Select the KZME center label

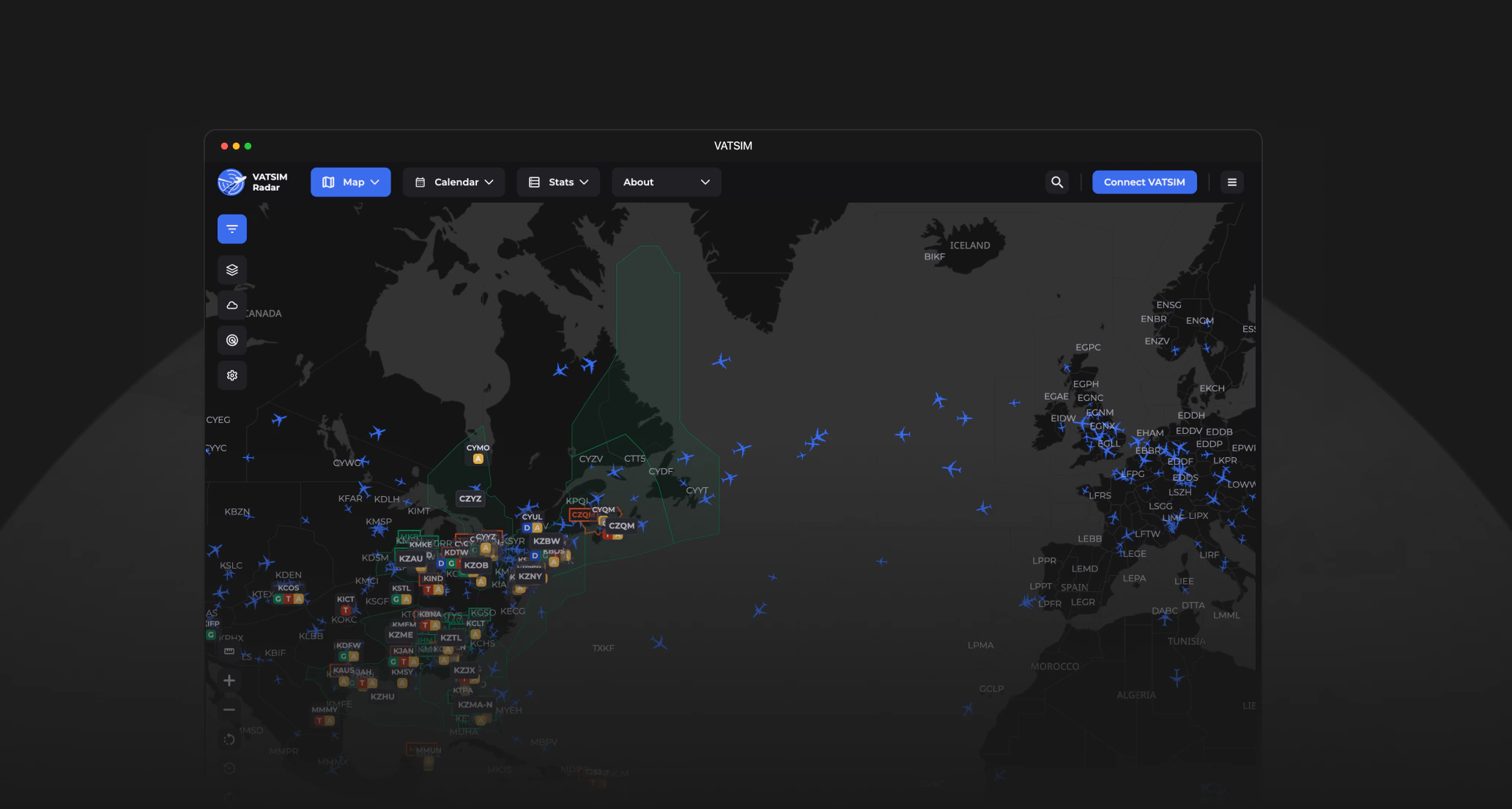(x=401, y=635)
